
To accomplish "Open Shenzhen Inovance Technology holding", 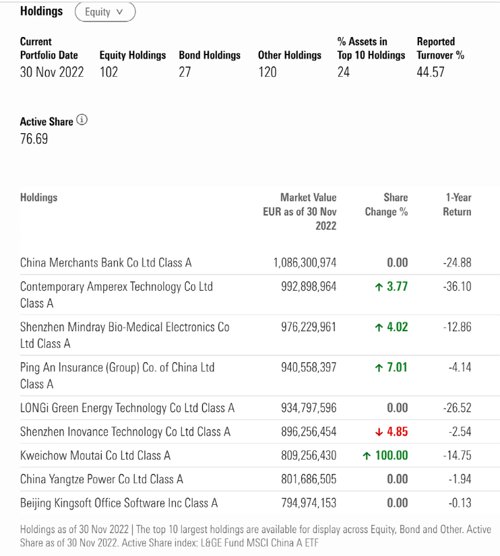I will 125,432.
